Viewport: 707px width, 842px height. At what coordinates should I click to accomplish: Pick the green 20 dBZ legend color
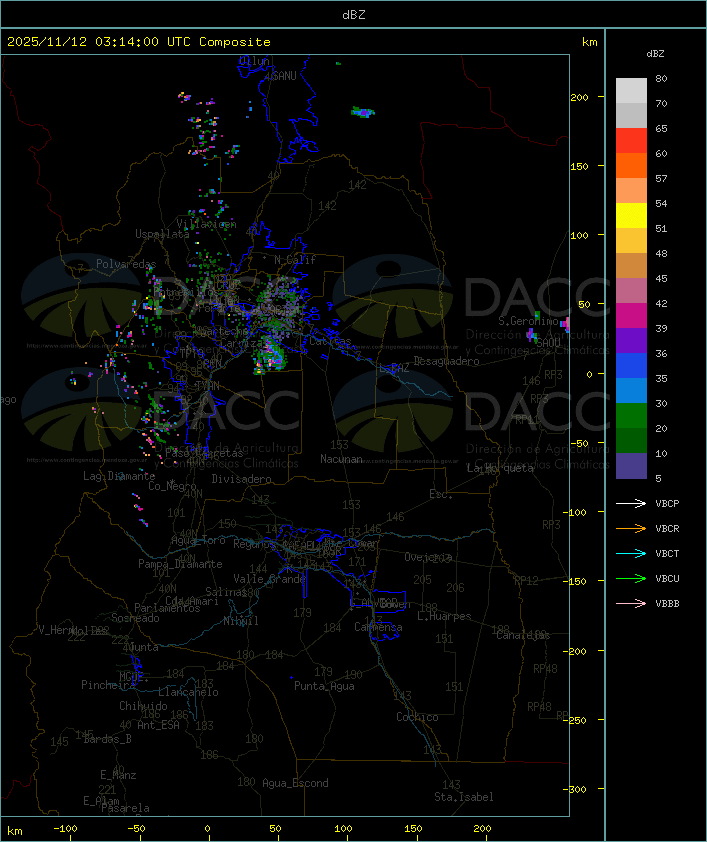pos(631,415)
